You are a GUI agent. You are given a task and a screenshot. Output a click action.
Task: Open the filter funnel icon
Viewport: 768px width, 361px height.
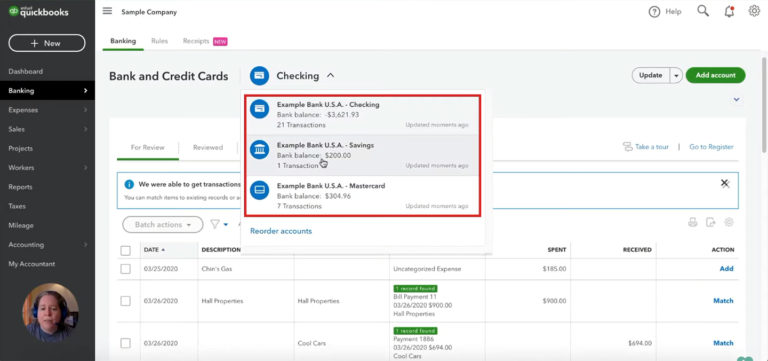(x=215, y=224)
